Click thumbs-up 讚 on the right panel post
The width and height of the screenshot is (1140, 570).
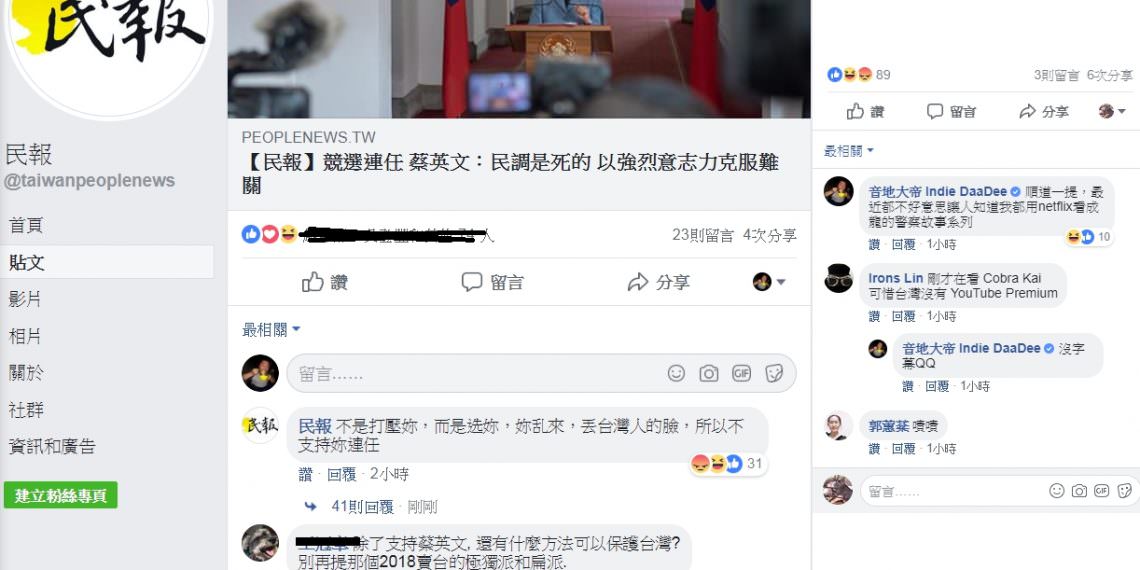point(865,111)
